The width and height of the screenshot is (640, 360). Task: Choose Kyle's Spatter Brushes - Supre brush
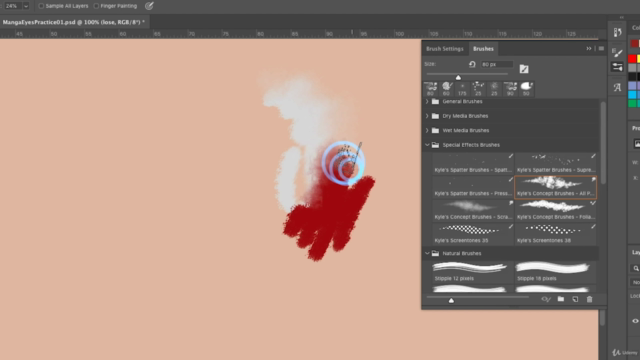[x=556, y=164]
